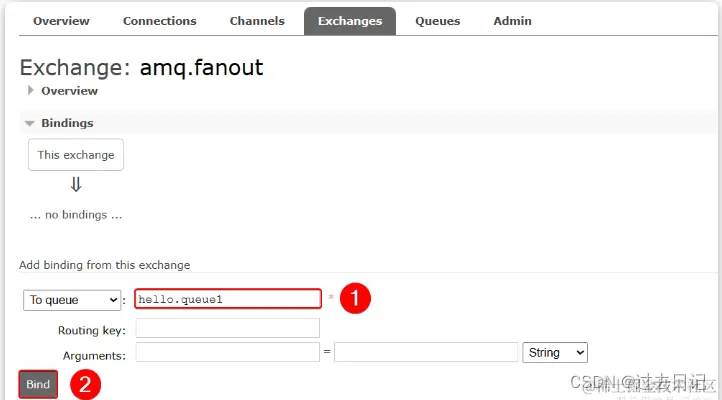This screenshot has width=722, height=400.
Task: Click the Arguments key field
Action: coord(227,352)
